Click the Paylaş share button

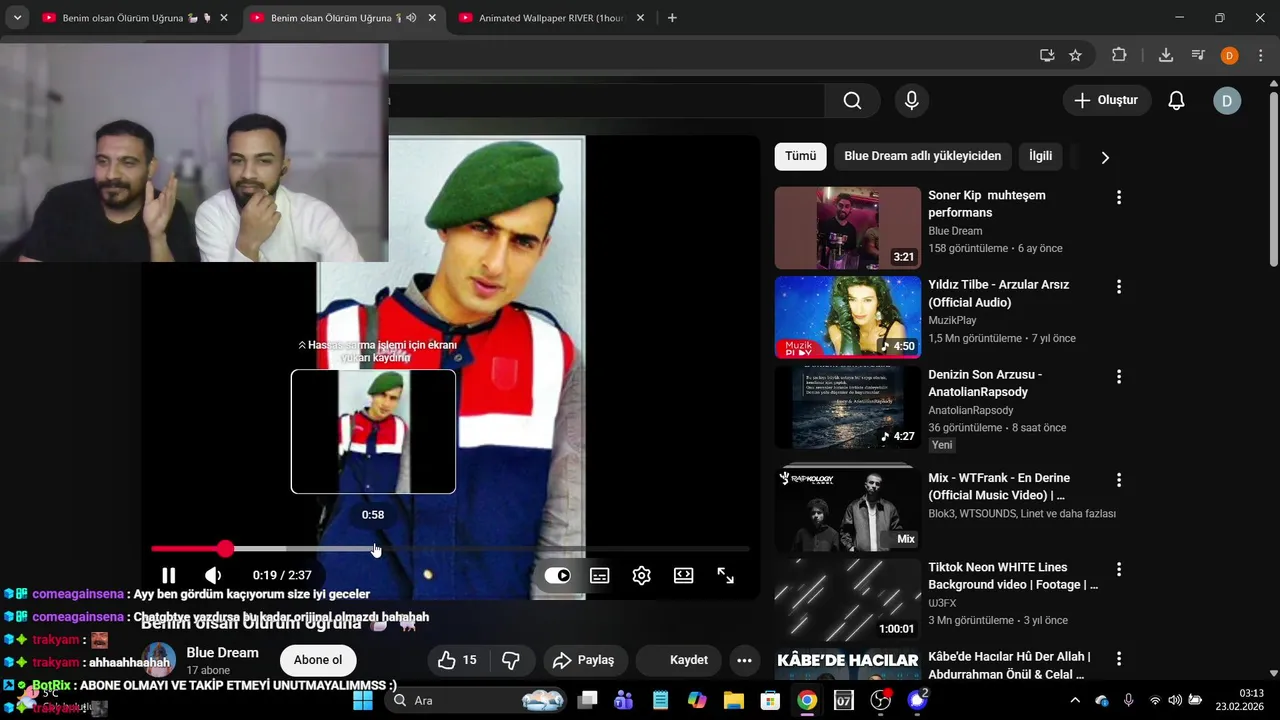584,660
